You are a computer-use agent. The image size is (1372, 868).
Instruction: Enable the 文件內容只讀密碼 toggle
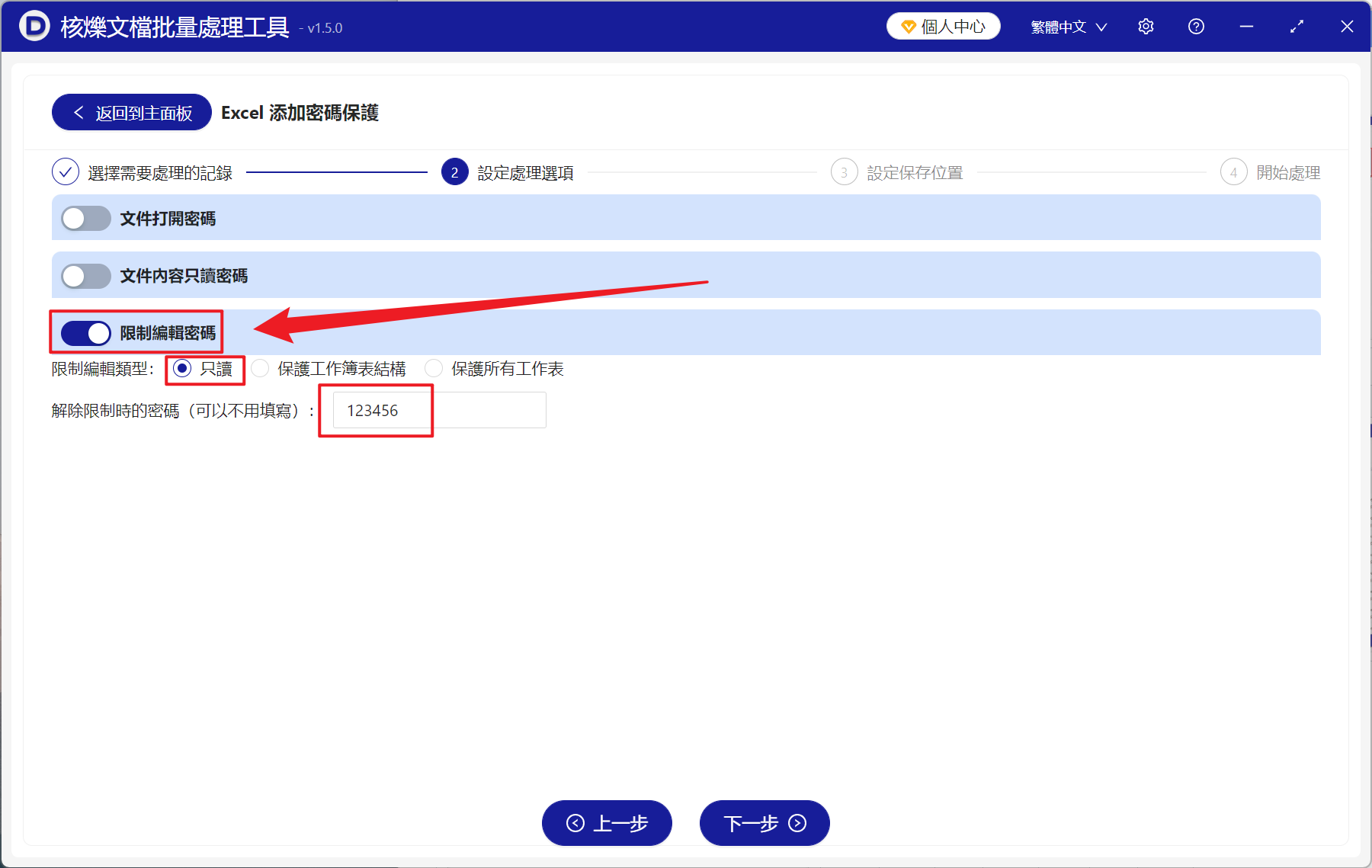[85, 276]
